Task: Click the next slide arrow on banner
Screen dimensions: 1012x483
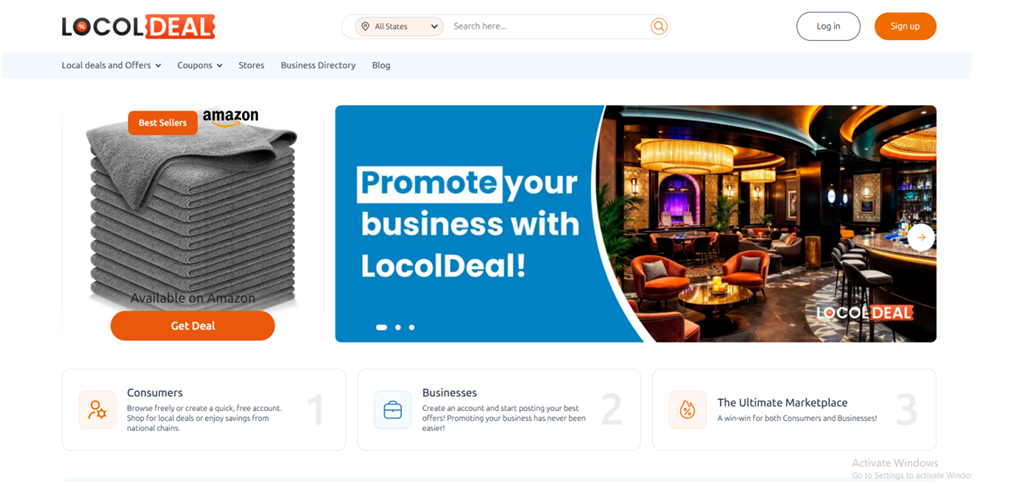Action: [x=921, y=238]
